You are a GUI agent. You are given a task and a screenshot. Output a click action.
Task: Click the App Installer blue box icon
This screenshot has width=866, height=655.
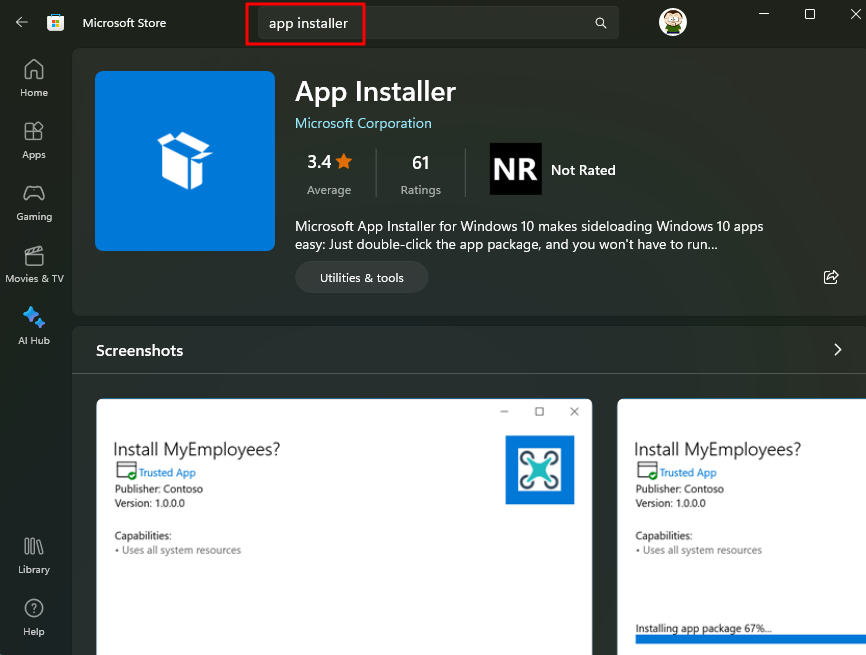(184, 161)
